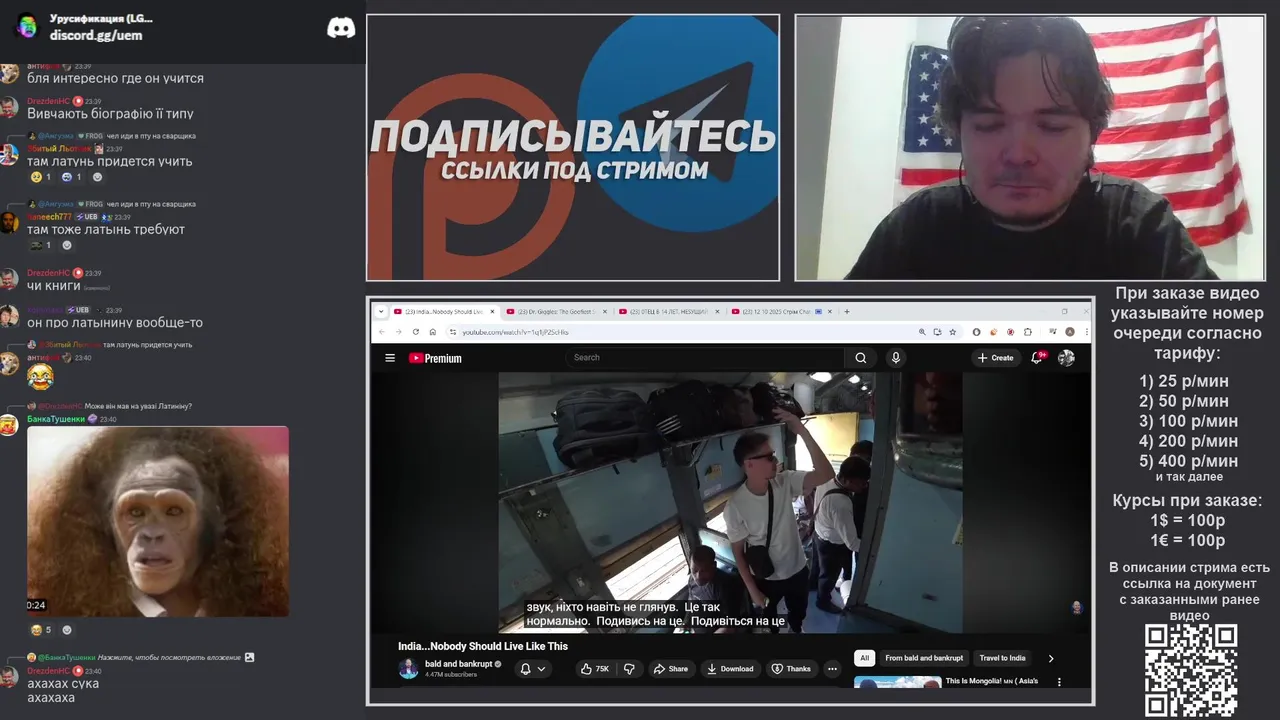This screenshot has width=1280, height=720.
Task: Click the Download button
Action: [730, 669]
